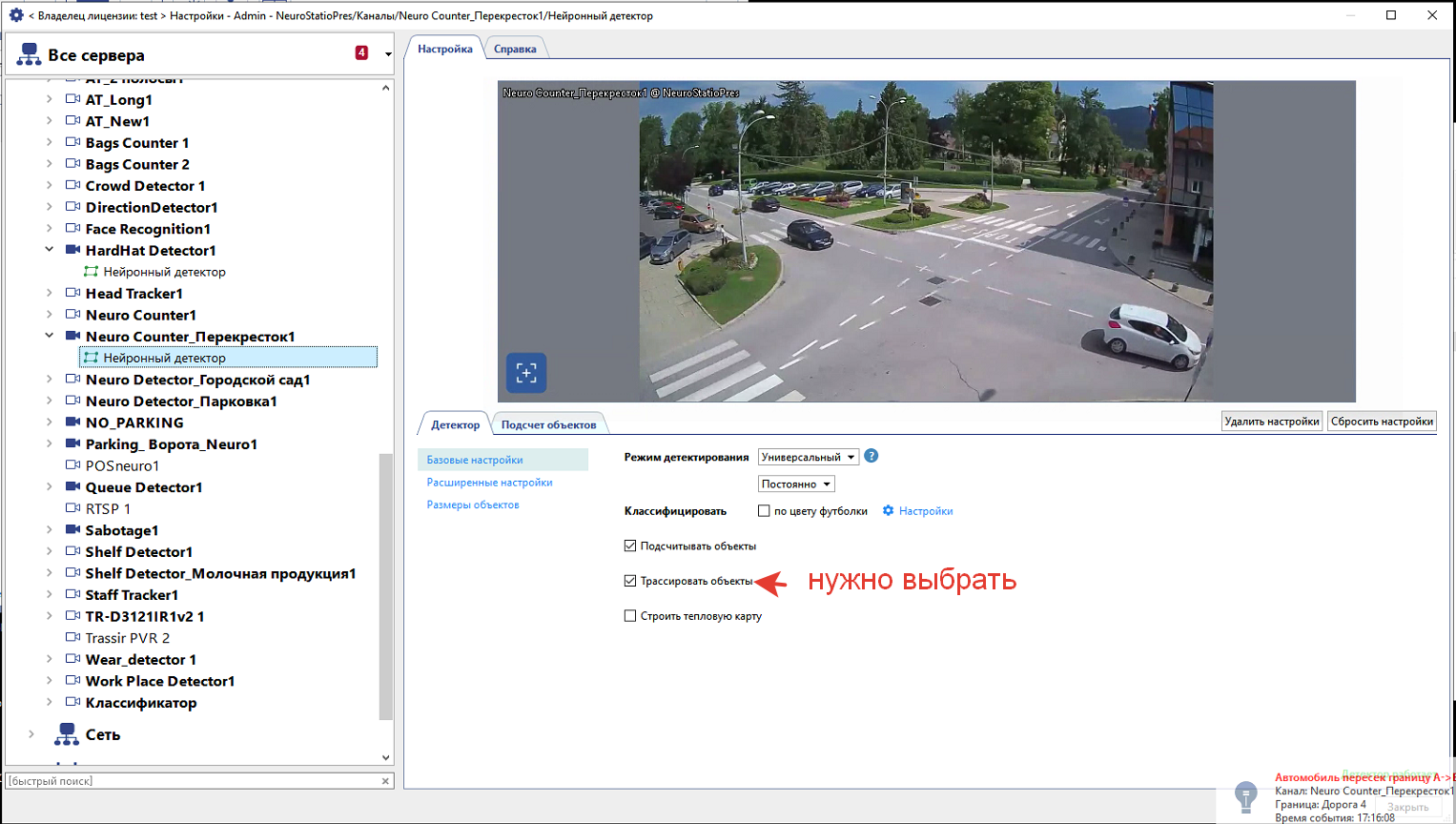Switch to the Справка tab
Viewport: 1456px width, 824px height.
click(x=515, y=49)
